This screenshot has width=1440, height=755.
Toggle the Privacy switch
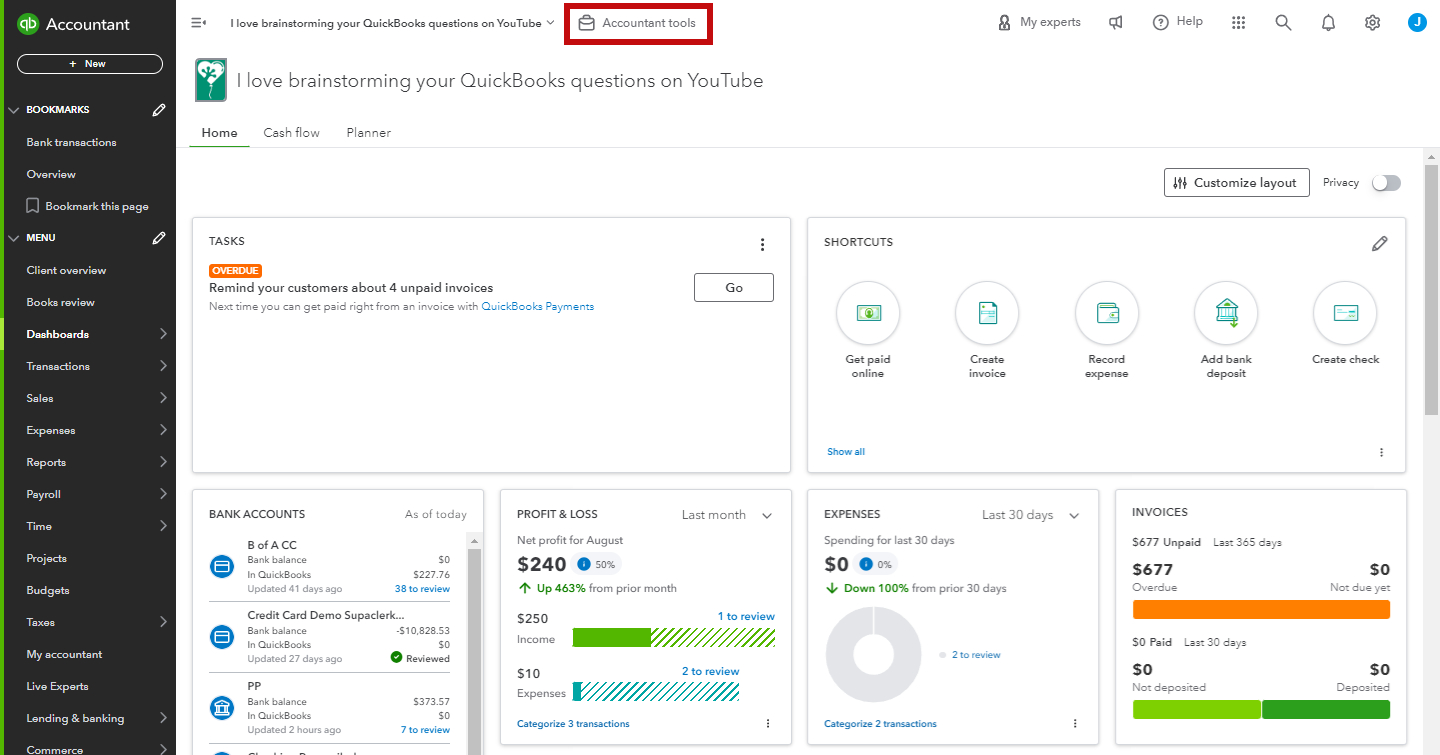coord(1386,183)
